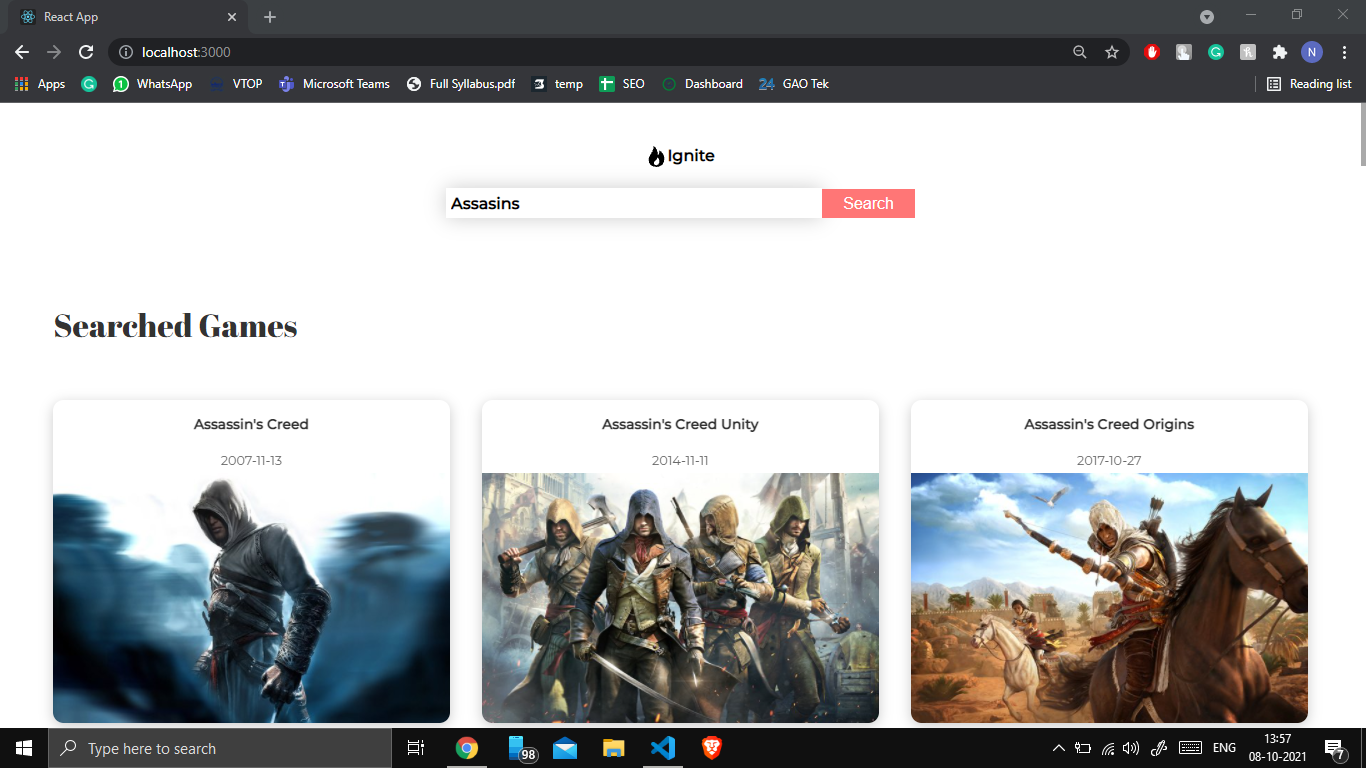
Task: Go back using the browser back arrow
Action: (22, 52)
